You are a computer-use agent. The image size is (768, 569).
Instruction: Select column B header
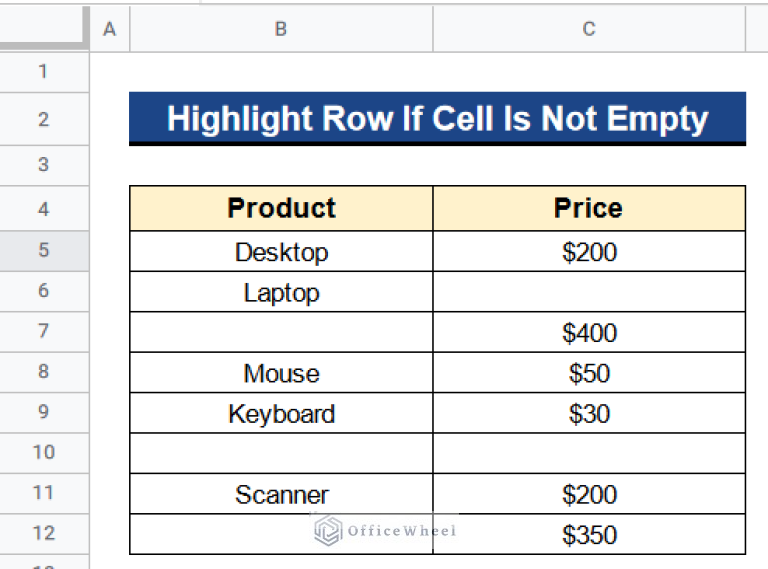click(281, 30)
